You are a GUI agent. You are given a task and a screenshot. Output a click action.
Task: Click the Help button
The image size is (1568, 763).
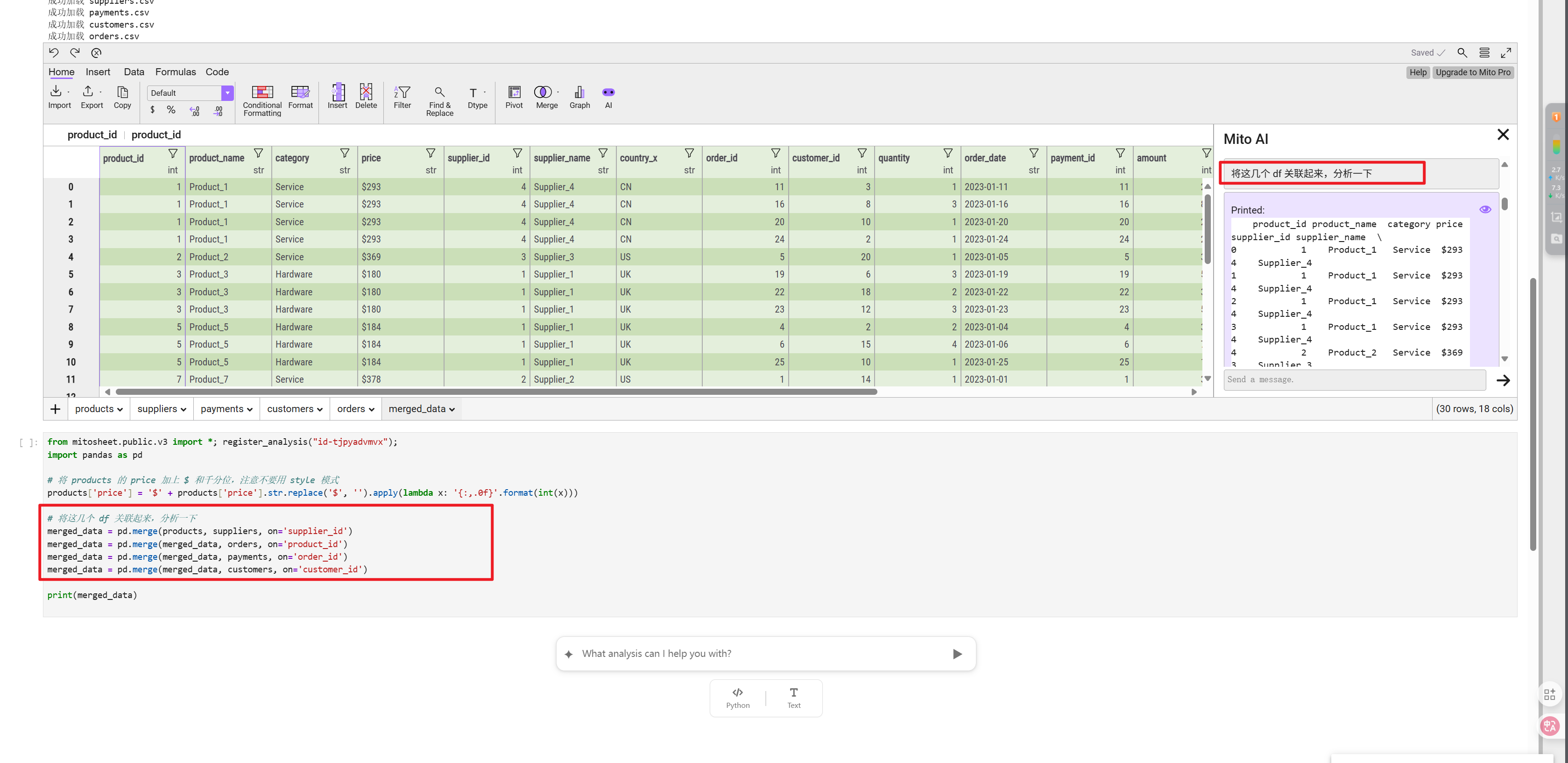pos(1418,72)
